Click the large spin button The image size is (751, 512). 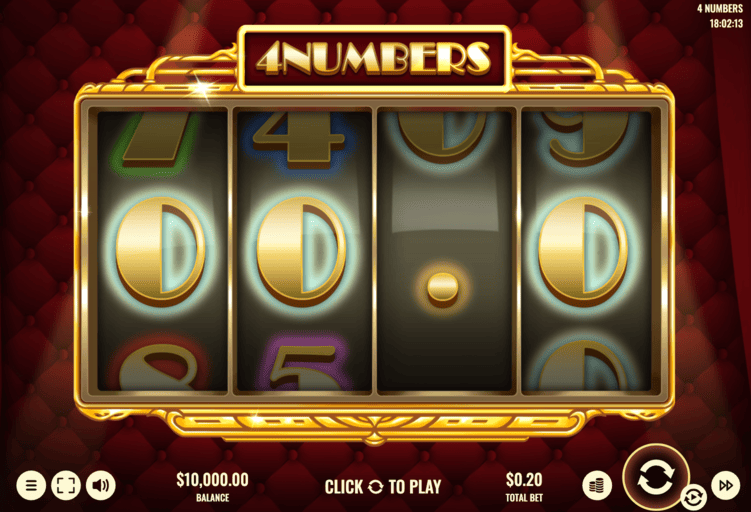click(x=655, y=477)
